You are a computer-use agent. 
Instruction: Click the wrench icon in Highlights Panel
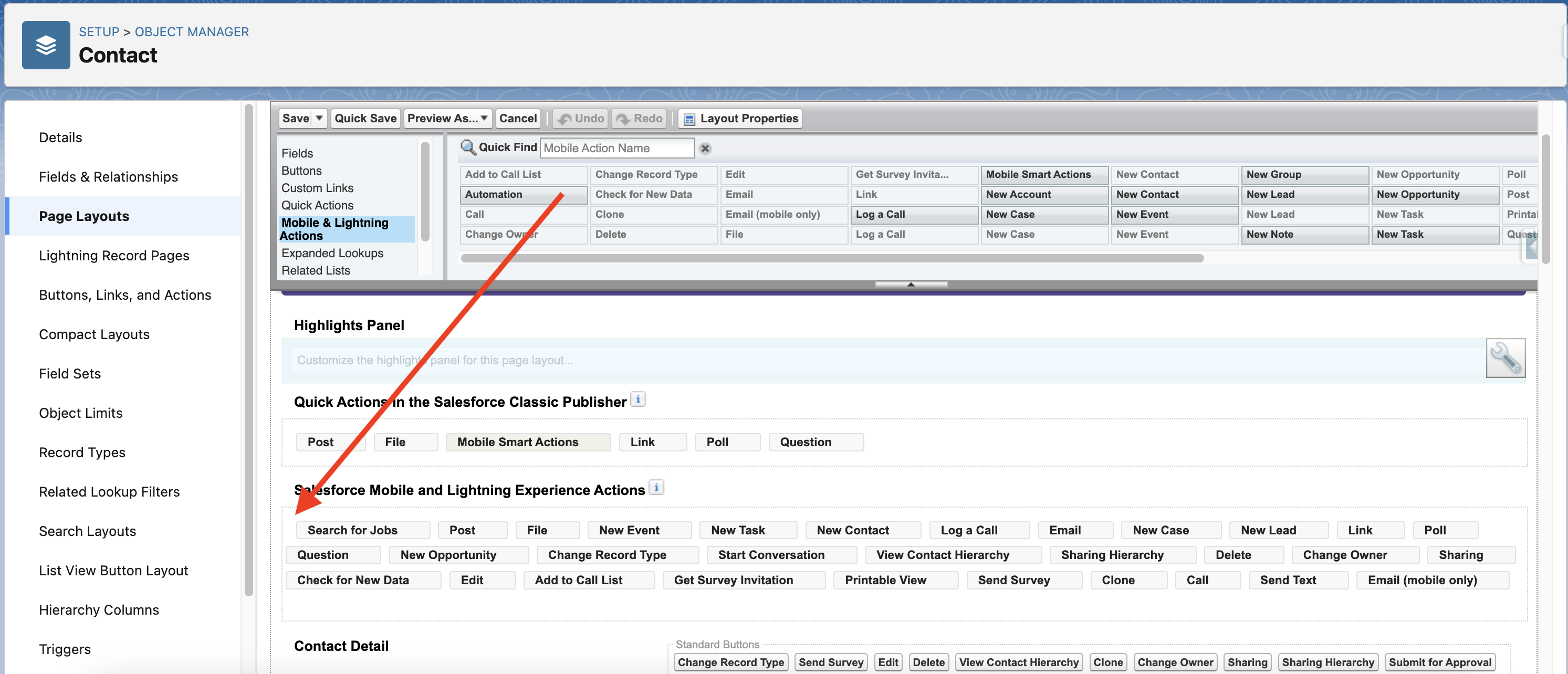[x=1507, y=358]
